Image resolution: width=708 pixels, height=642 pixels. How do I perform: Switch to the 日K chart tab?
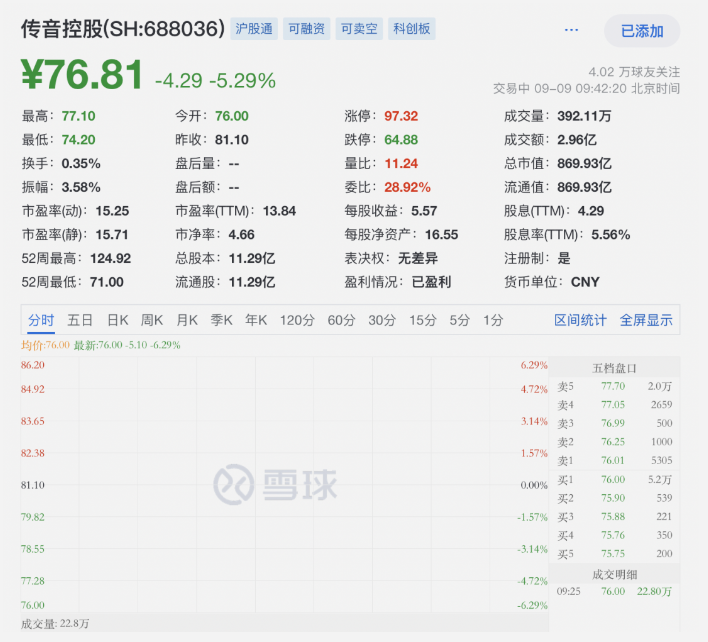click(118, 320)
